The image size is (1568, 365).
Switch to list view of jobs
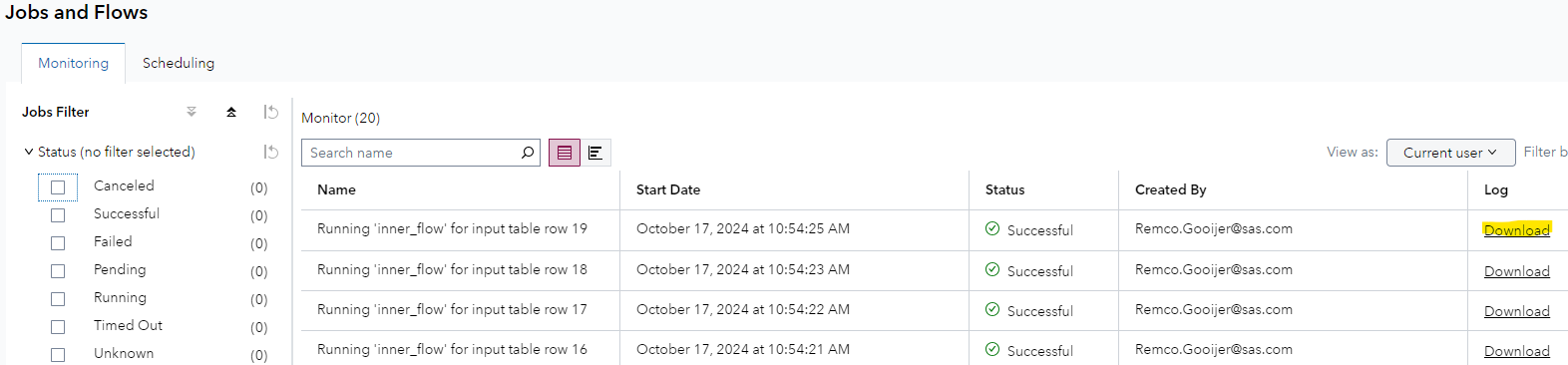pos(565,153)
